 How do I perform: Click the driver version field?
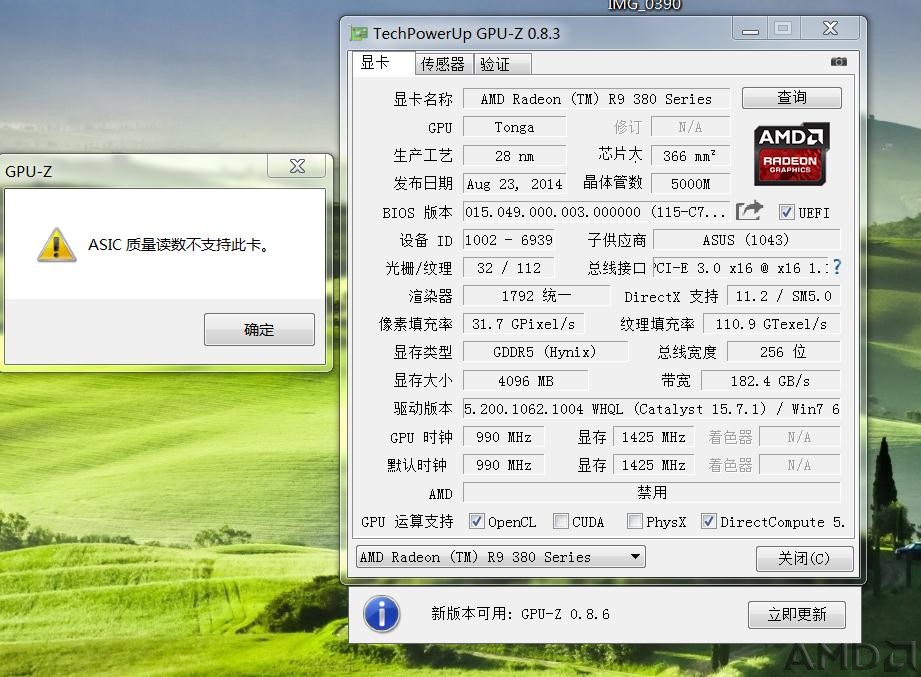tap(651, 409)
